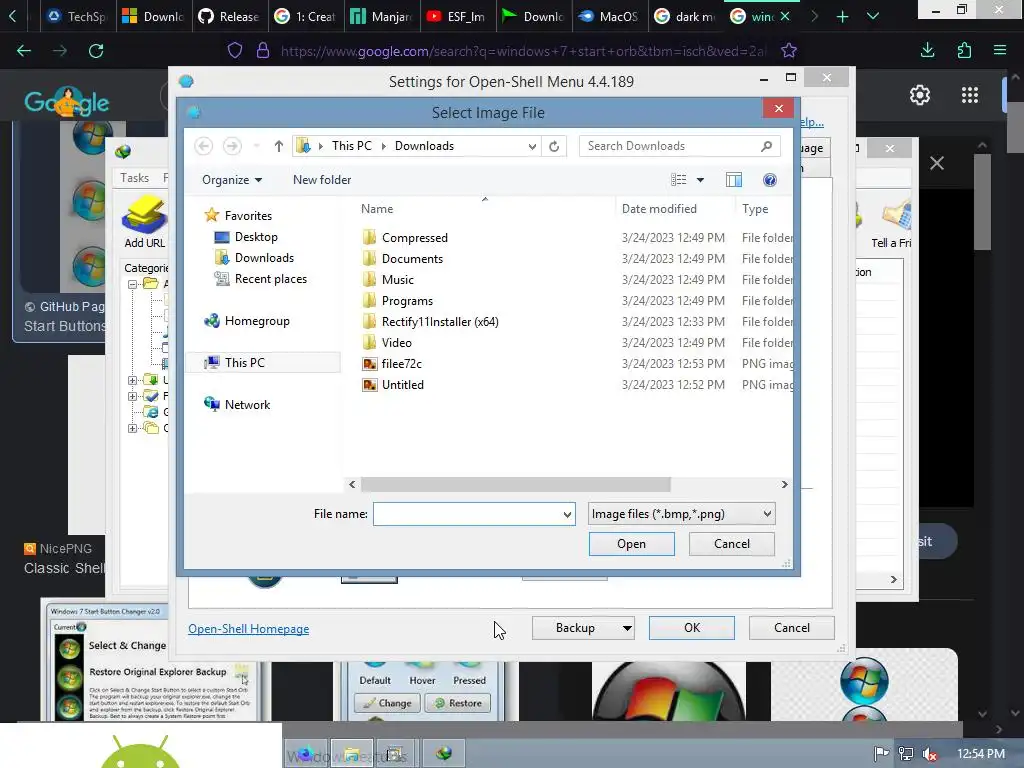Viewport: 1024px width, 768px height.
Task: Click the horizontal scrollbar right arrow in file list
Action: pos(784,485)
